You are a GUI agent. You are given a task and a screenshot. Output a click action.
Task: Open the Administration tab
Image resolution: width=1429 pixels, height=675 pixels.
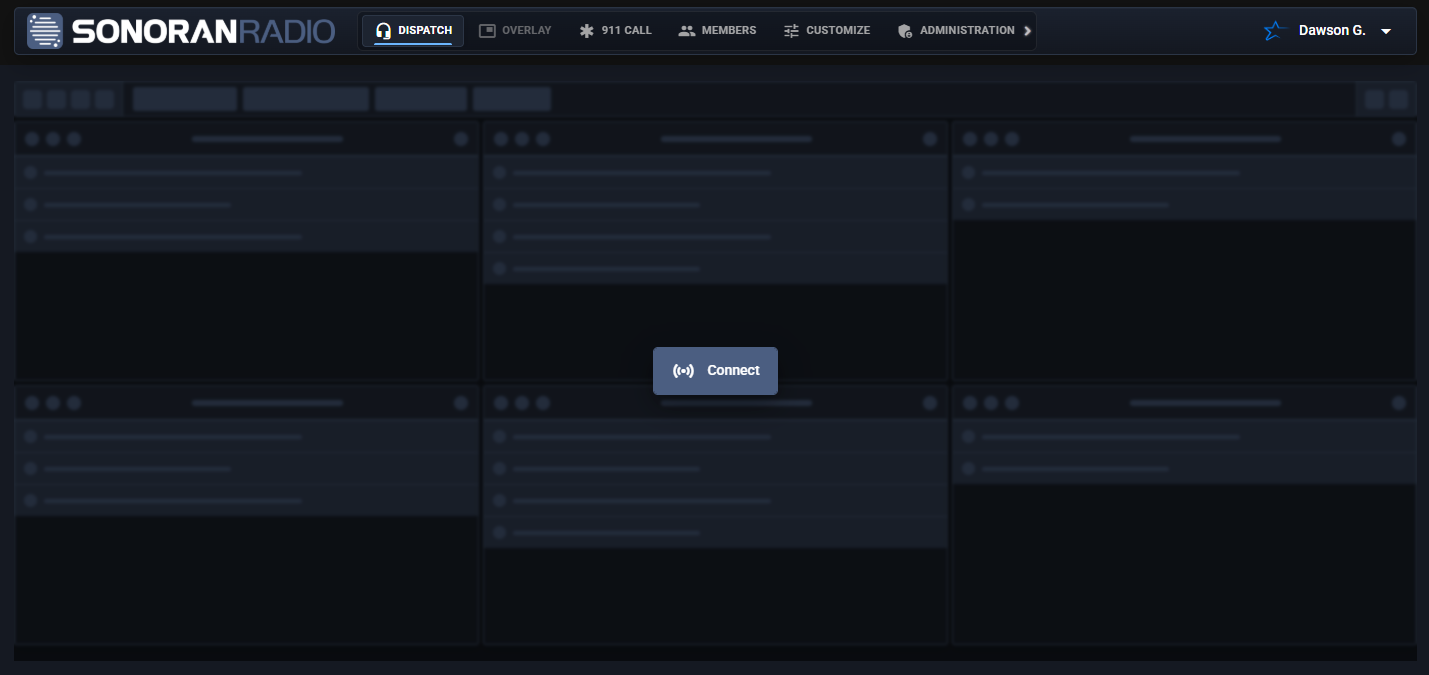click(x=955, y=31)
